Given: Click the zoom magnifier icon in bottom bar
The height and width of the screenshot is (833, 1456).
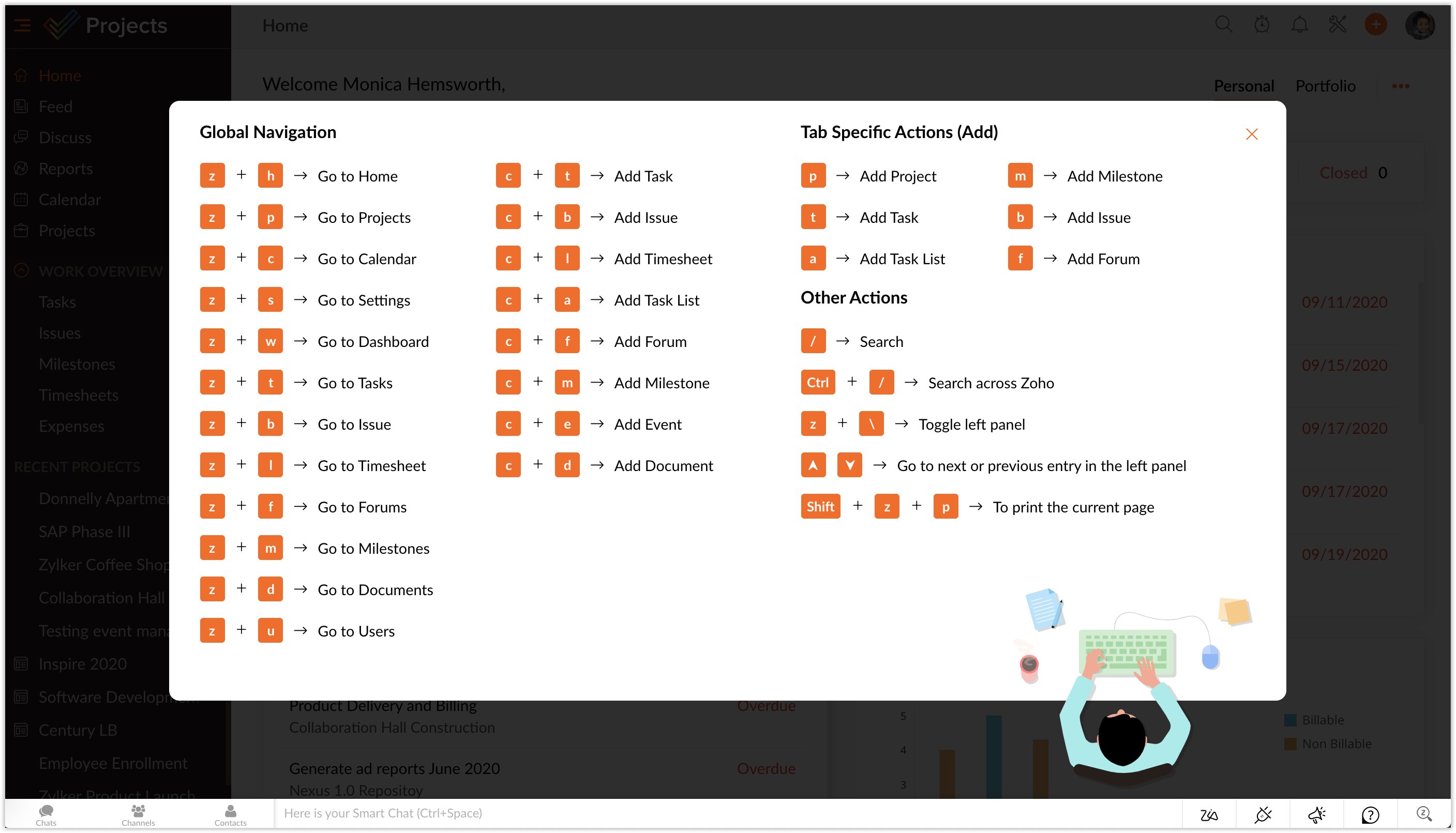Looking at the screenshot, I should (1423, 813).
